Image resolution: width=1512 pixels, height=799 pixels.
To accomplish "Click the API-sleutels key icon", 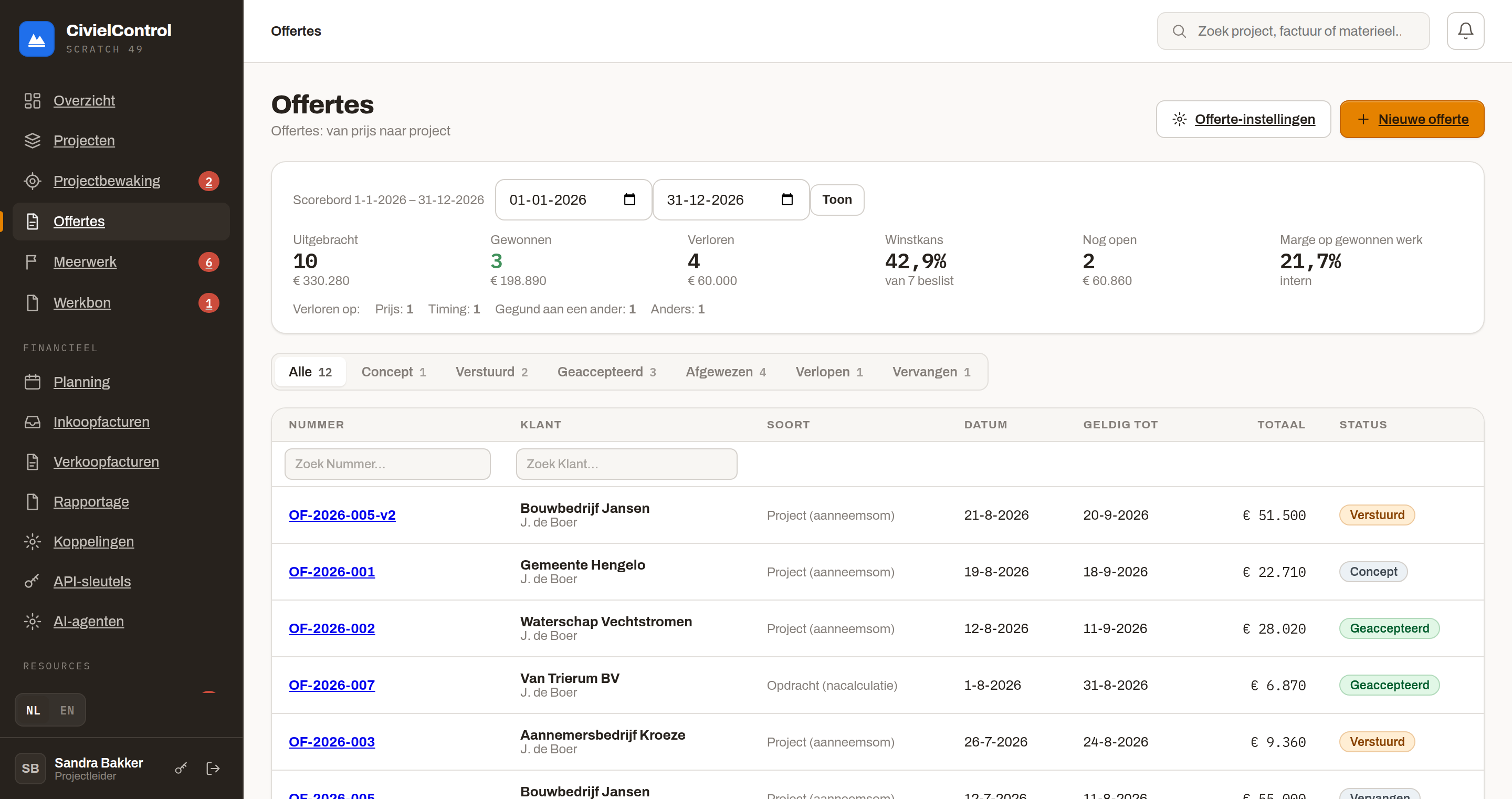I will [x=32, y=581].
